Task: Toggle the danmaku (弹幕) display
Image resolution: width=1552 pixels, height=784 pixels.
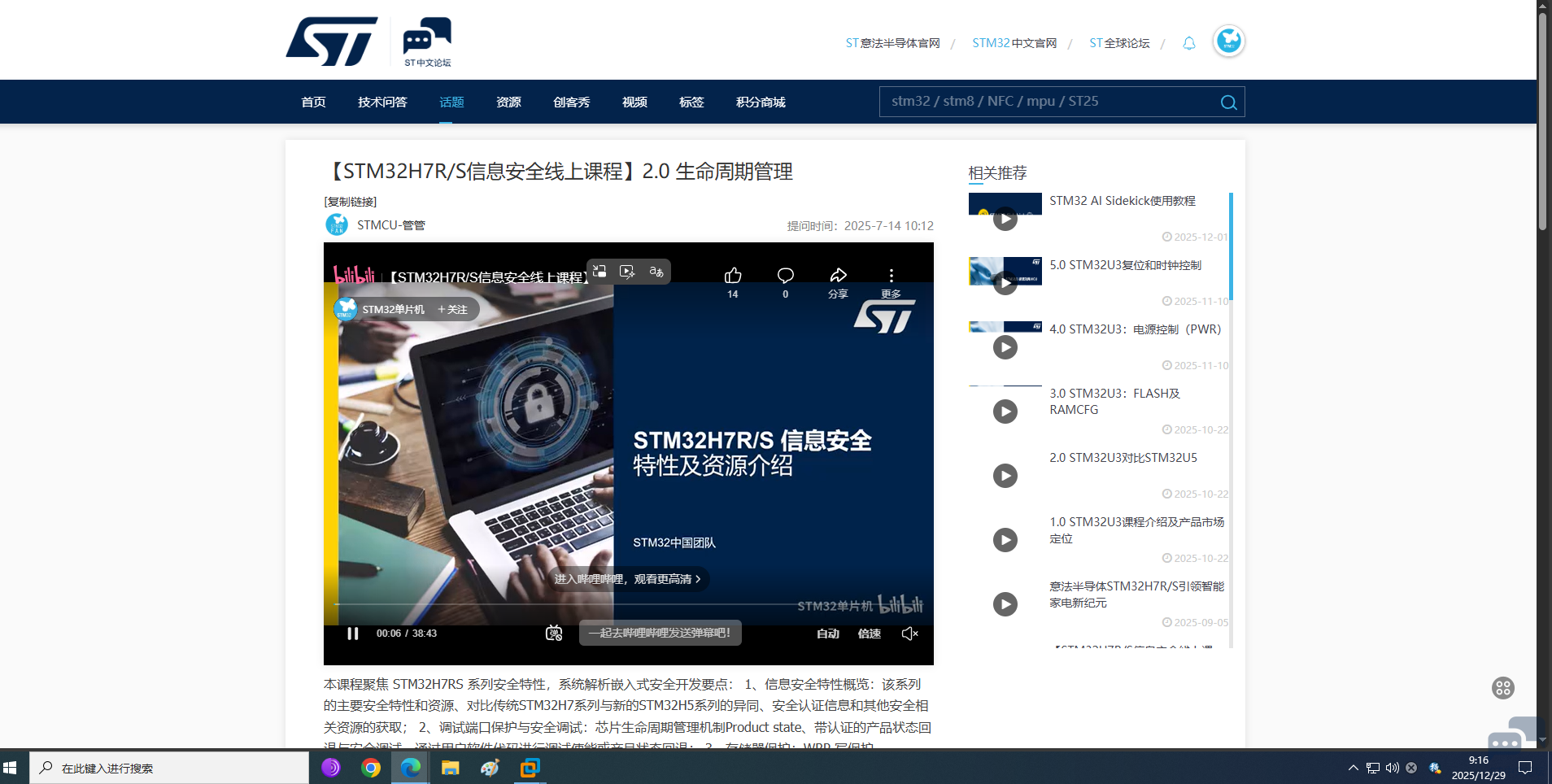Action: pyautogui.click(x=554, y=634)
